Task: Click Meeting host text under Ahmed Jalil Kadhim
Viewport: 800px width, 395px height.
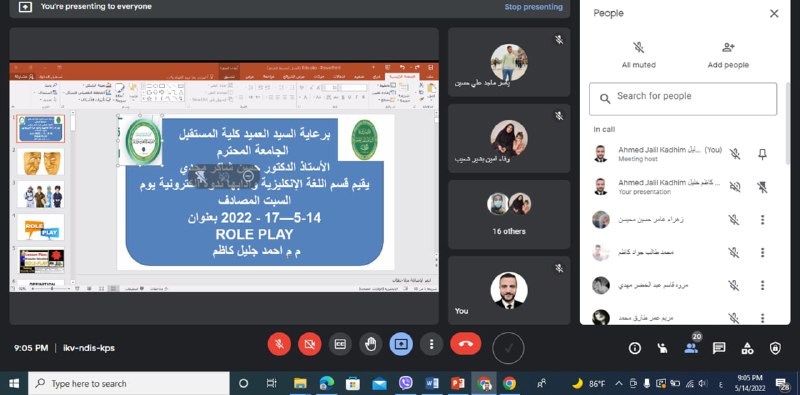Action: pos(638,159)
